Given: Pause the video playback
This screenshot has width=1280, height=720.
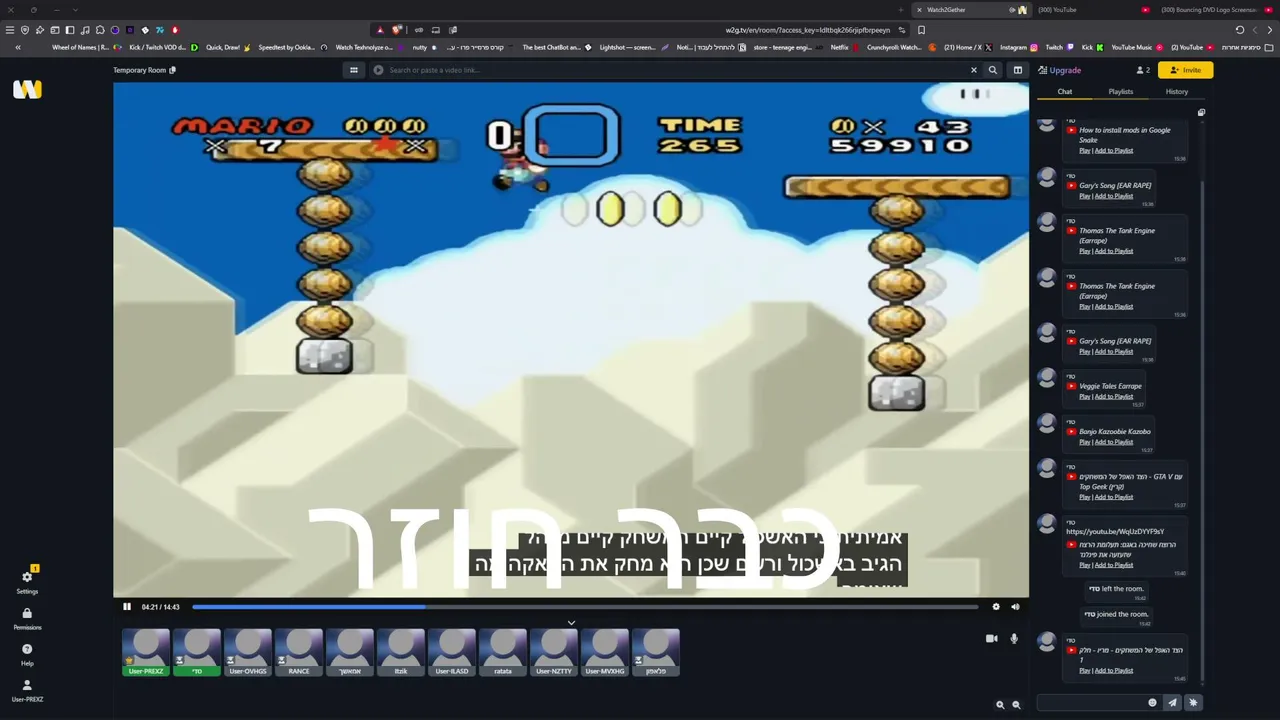Looking at the screenshot, I should tap(127, 607).
